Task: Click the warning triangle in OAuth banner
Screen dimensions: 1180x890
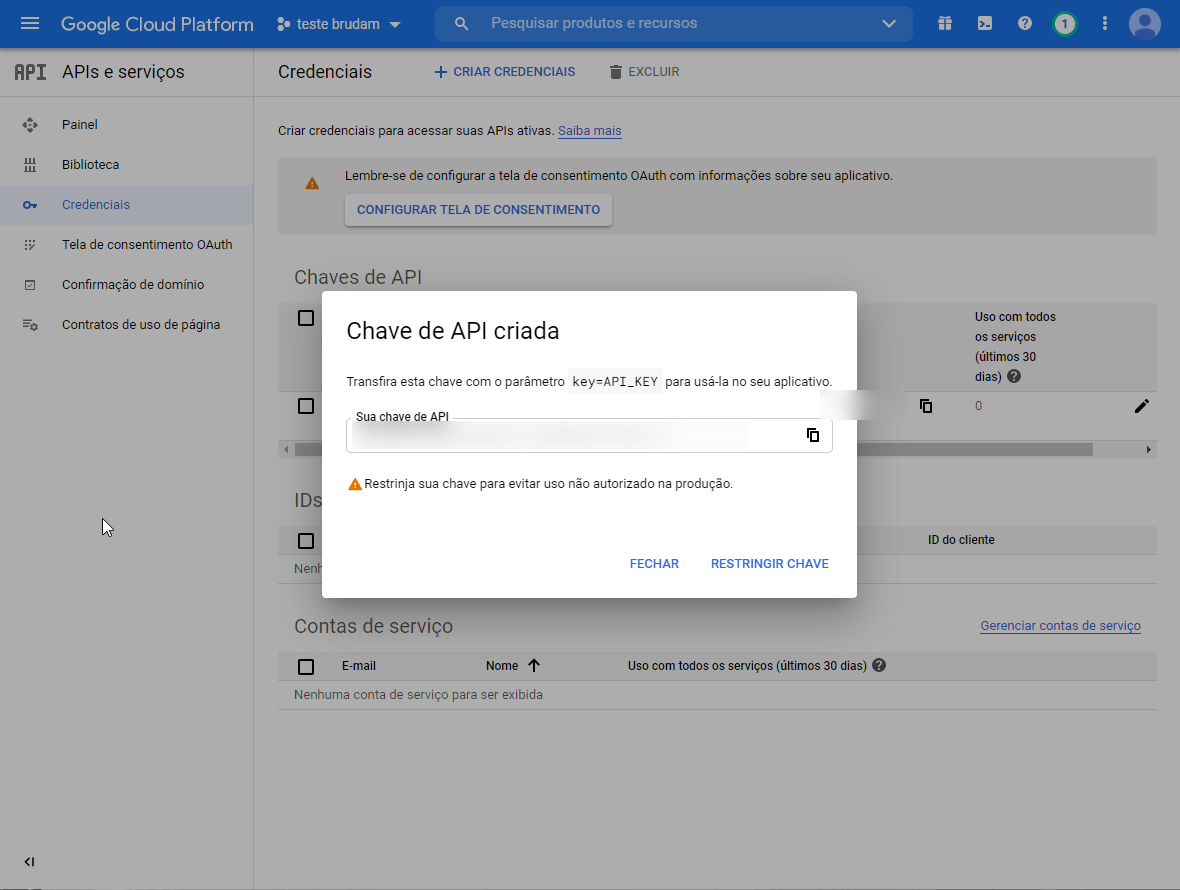Action: (312, 183)
